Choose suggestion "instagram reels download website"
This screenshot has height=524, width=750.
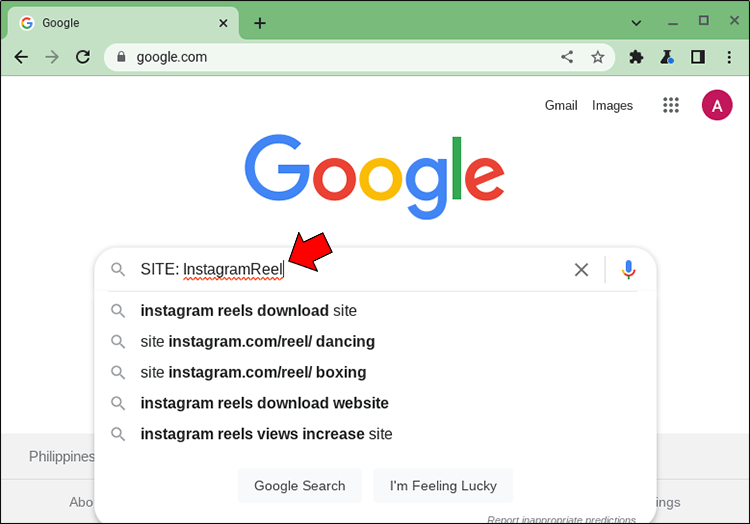(264, 403)
